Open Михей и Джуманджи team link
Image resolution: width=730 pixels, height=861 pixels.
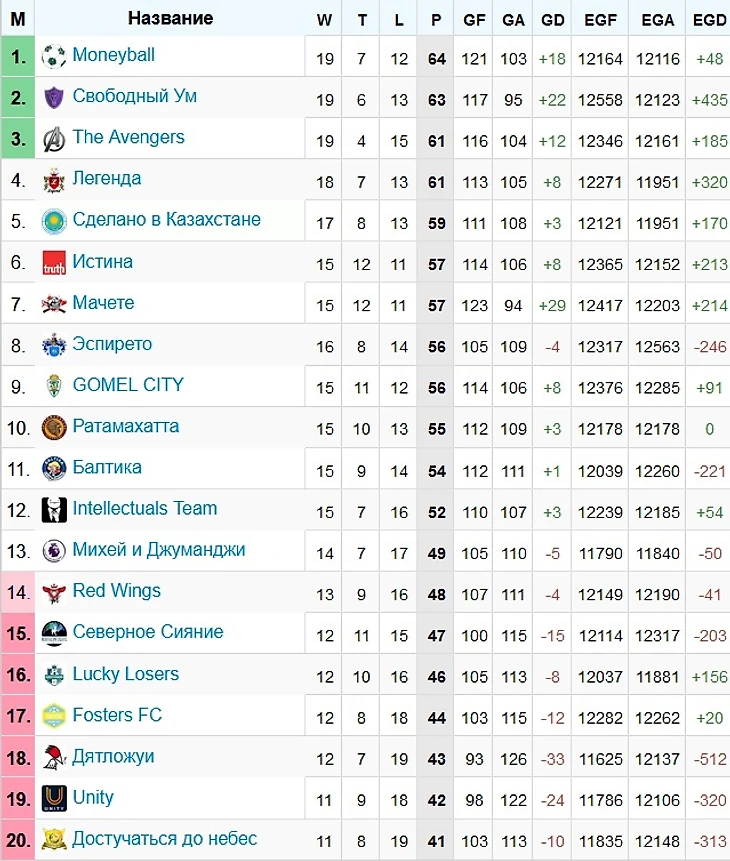click(x=158, y=550)
